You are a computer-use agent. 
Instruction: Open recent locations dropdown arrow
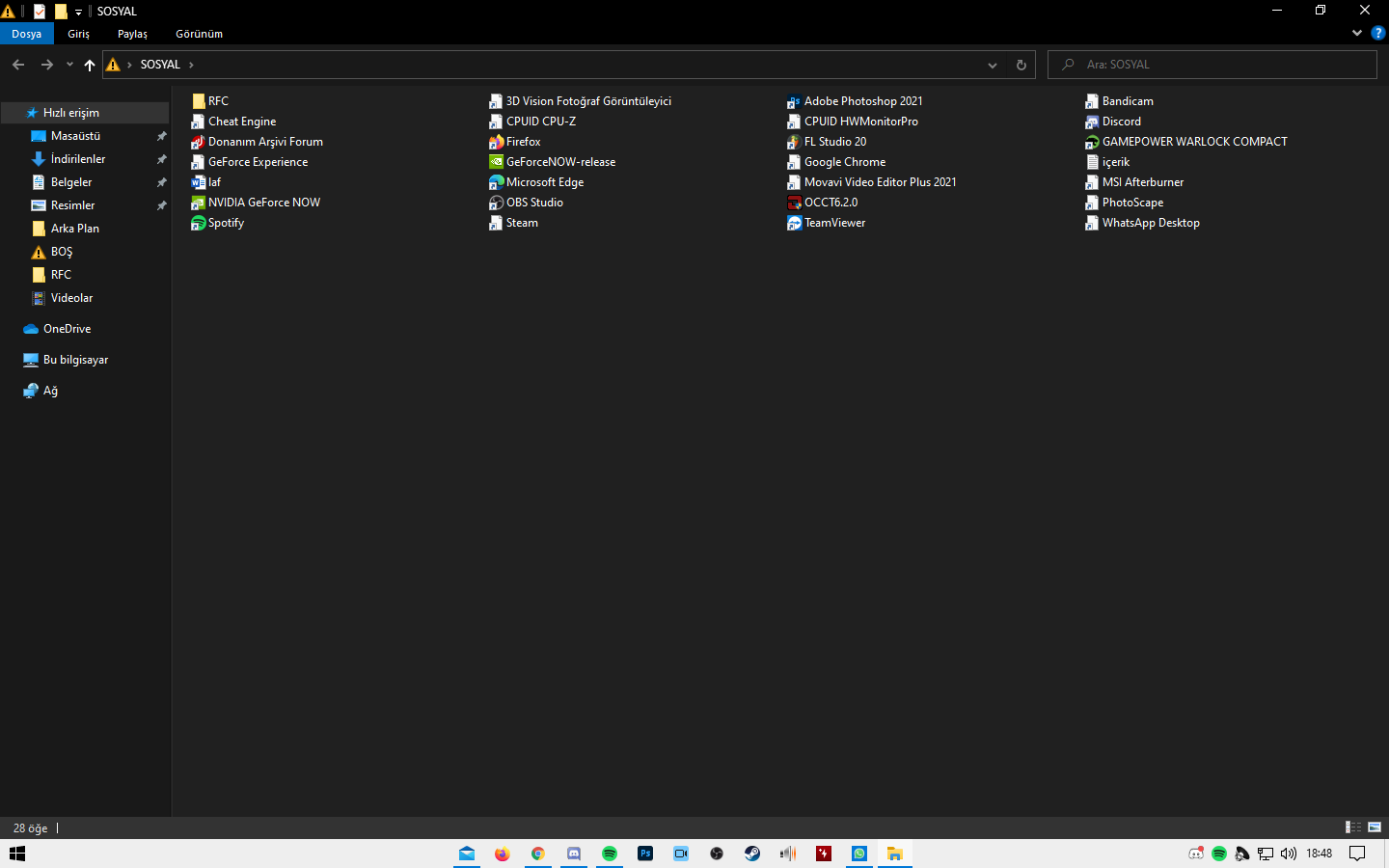point(69,65)
